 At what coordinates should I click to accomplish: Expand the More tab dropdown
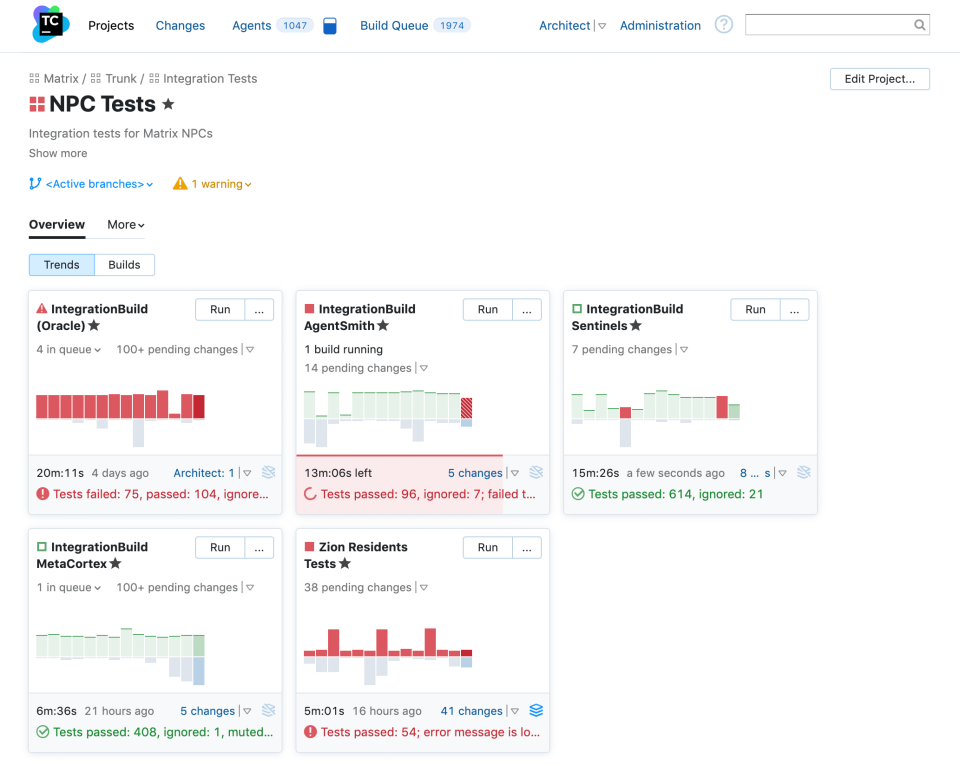pyautogui.click(x=126, y=225)
